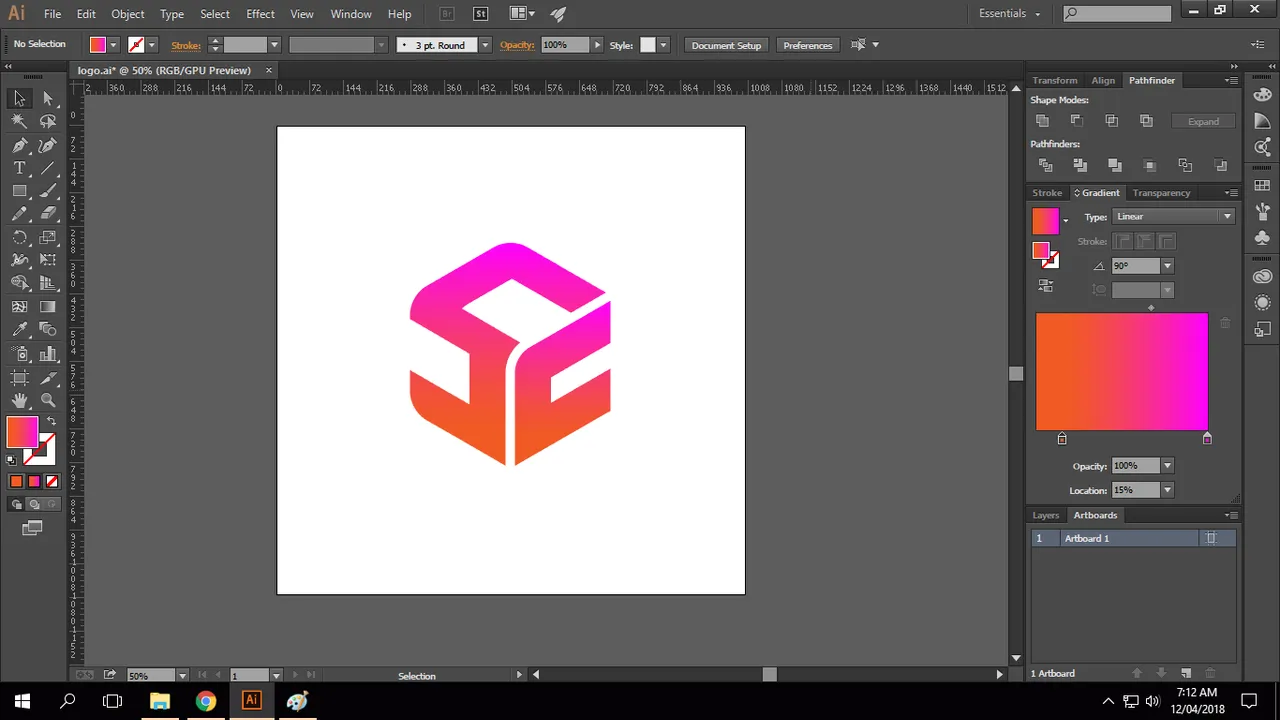Open the Essentials workspace switcher
This screenshot has height=720, width=1280.
coord(1010,14)
